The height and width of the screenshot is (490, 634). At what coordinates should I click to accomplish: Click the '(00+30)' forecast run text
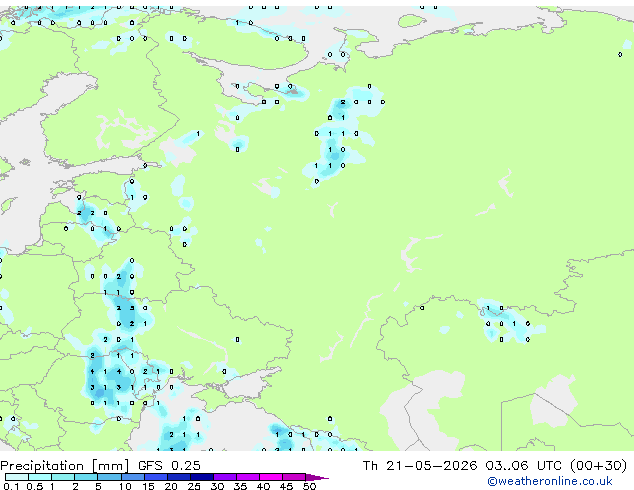pos(598,466)
